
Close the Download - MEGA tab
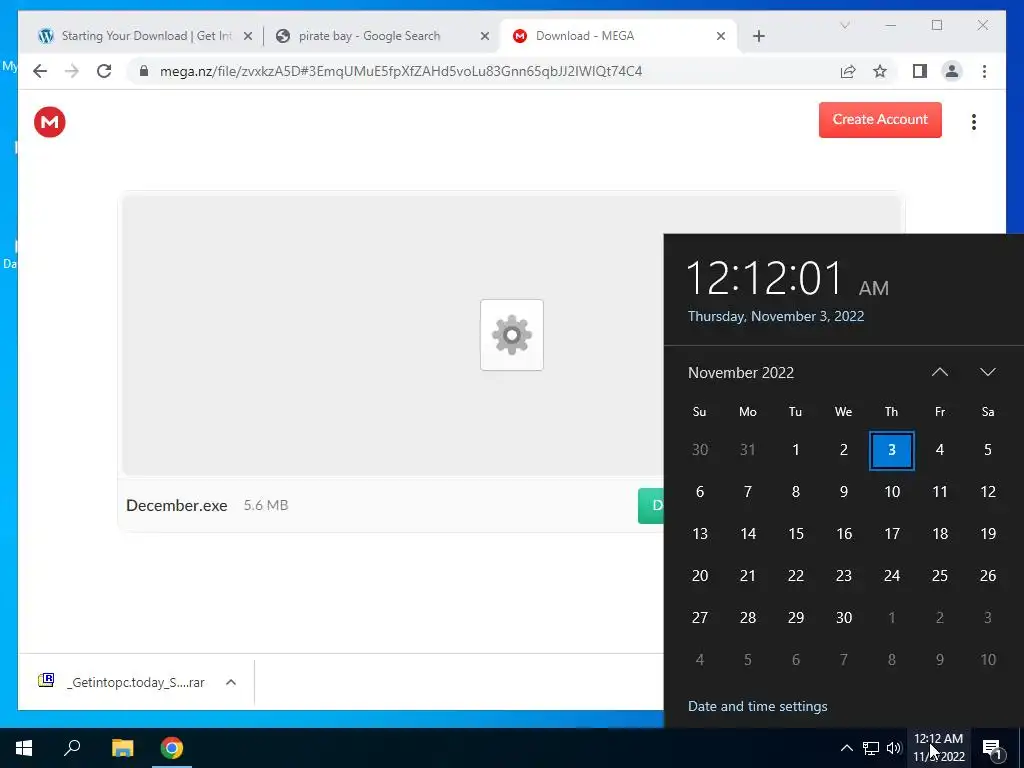[x=720, y=36]
